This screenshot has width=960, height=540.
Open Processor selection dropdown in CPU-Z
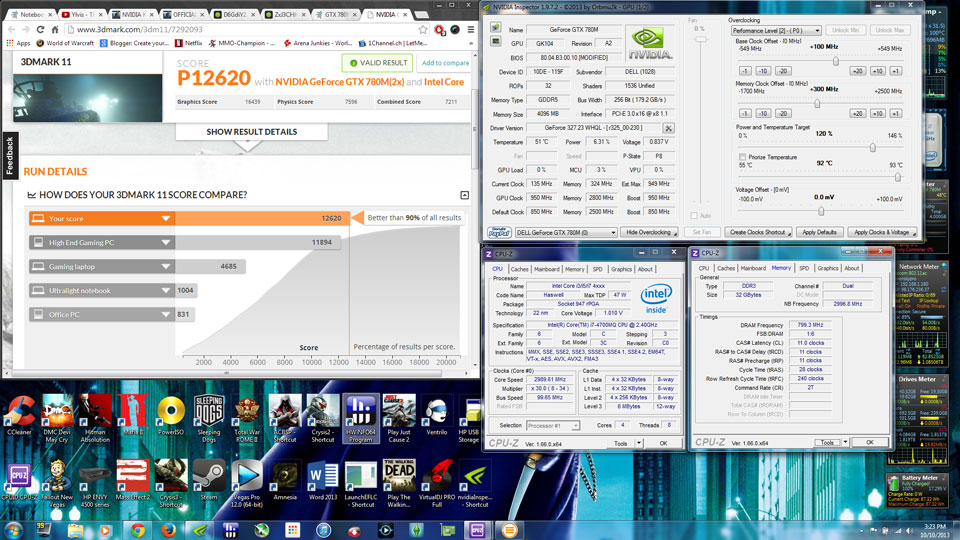coord(553,426)
